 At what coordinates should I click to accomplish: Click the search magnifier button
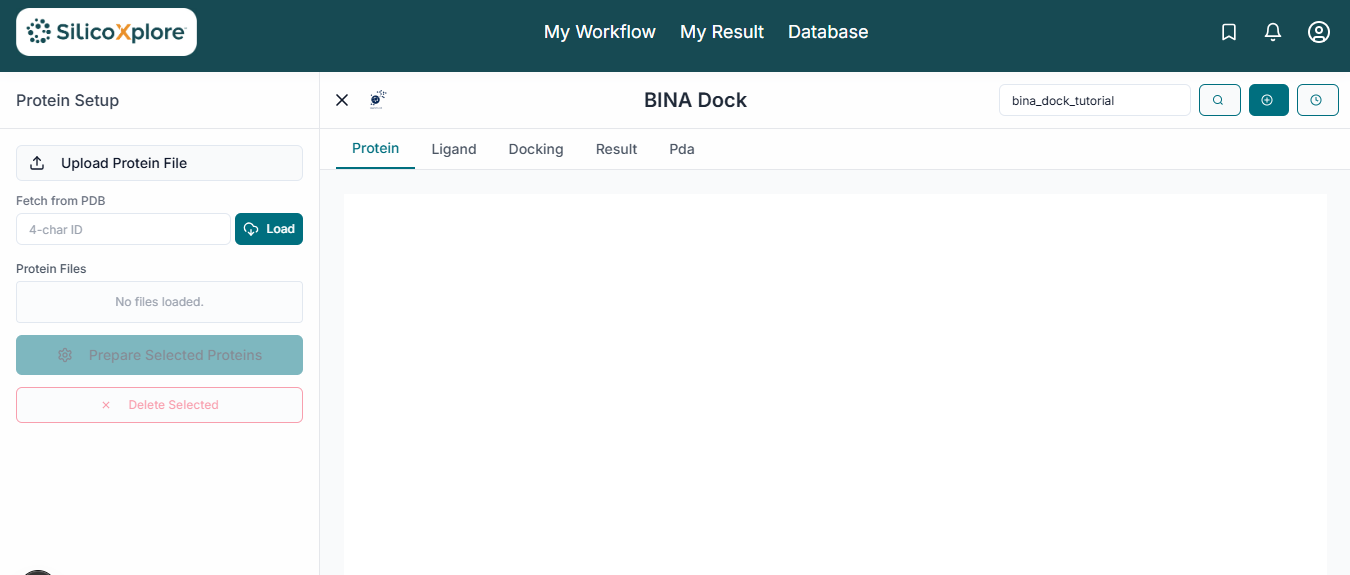pos(1220,100)
